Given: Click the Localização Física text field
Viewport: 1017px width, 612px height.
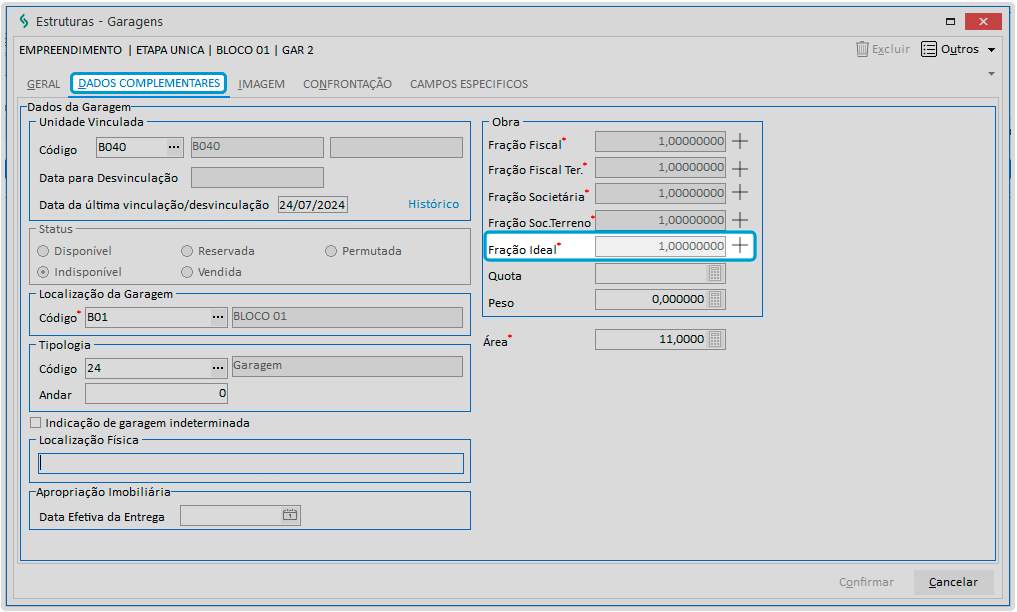Looking at the screenshot, I should tap(251, 463).
